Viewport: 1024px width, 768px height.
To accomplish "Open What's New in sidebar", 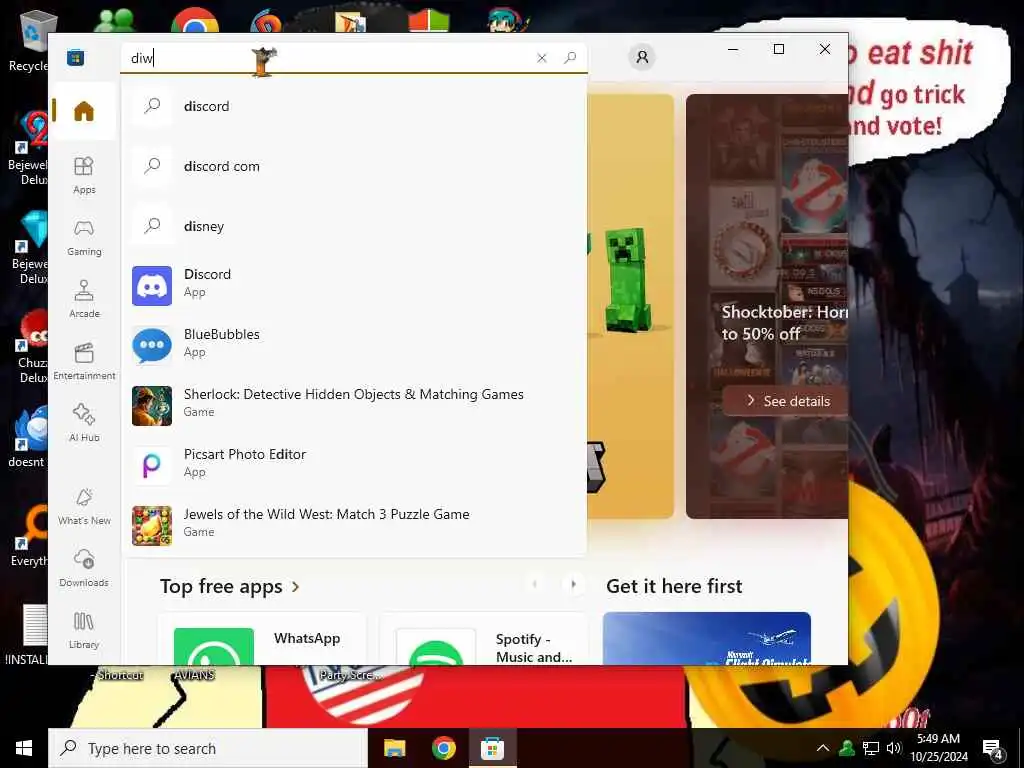I will [84, 506].
